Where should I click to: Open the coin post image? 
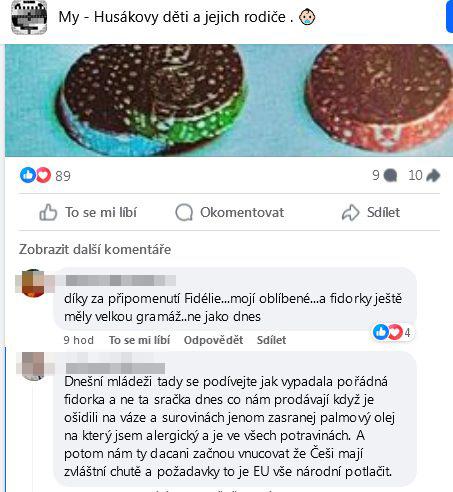click(x=229, y=100)
